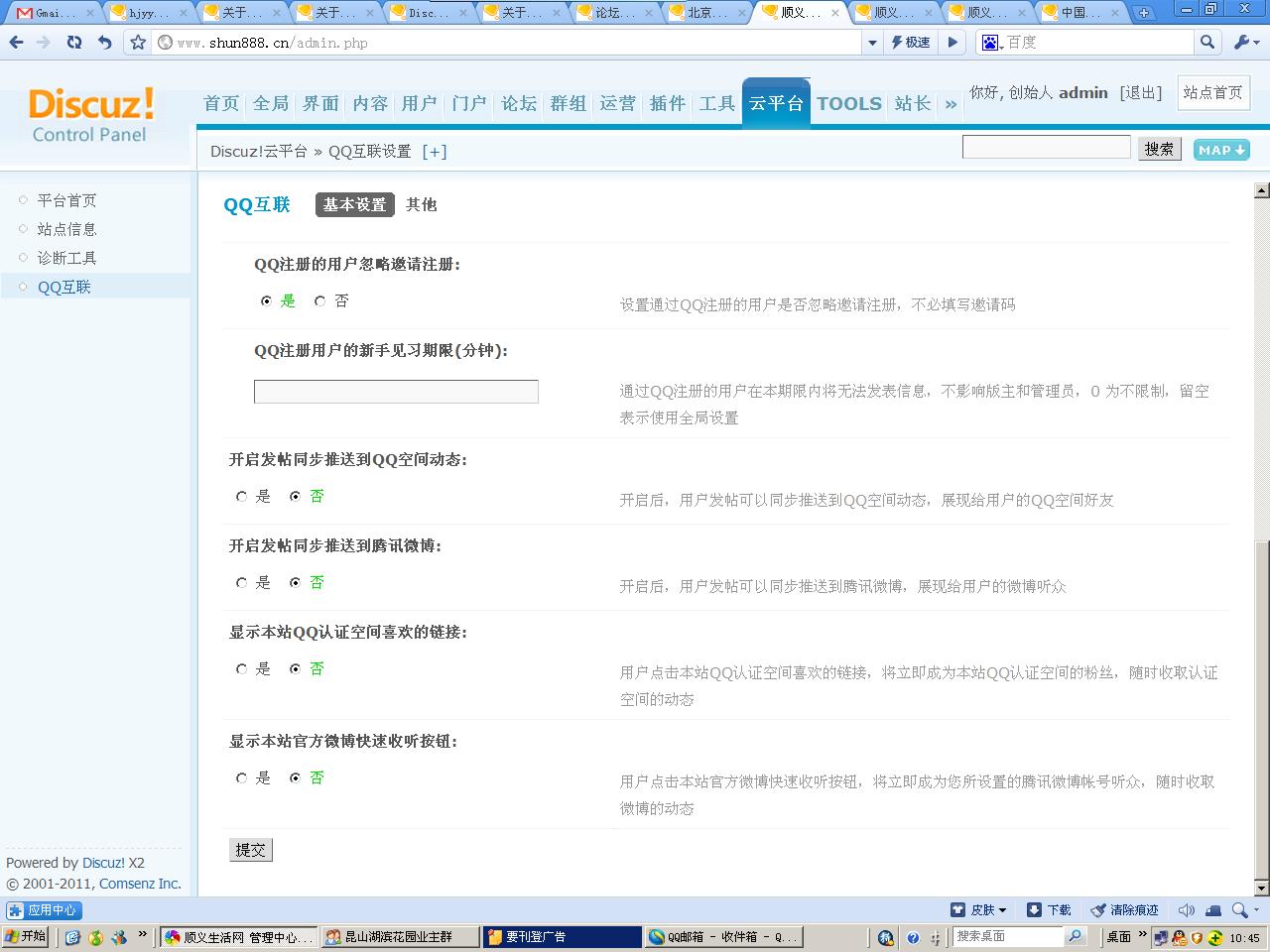Click the 退出 logout link
Viewport: 1270px width, 952px height.
click(1141, 92)
